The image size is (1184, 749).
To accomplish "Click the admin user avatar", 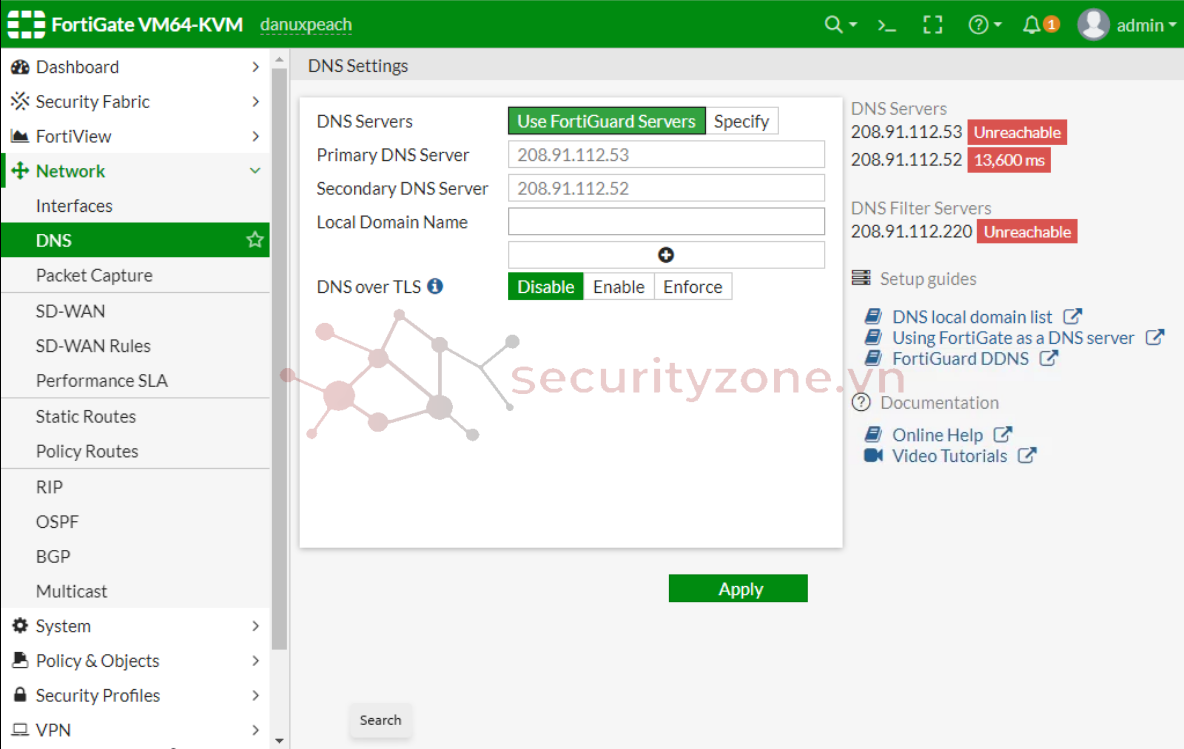I will (1093, 25).
